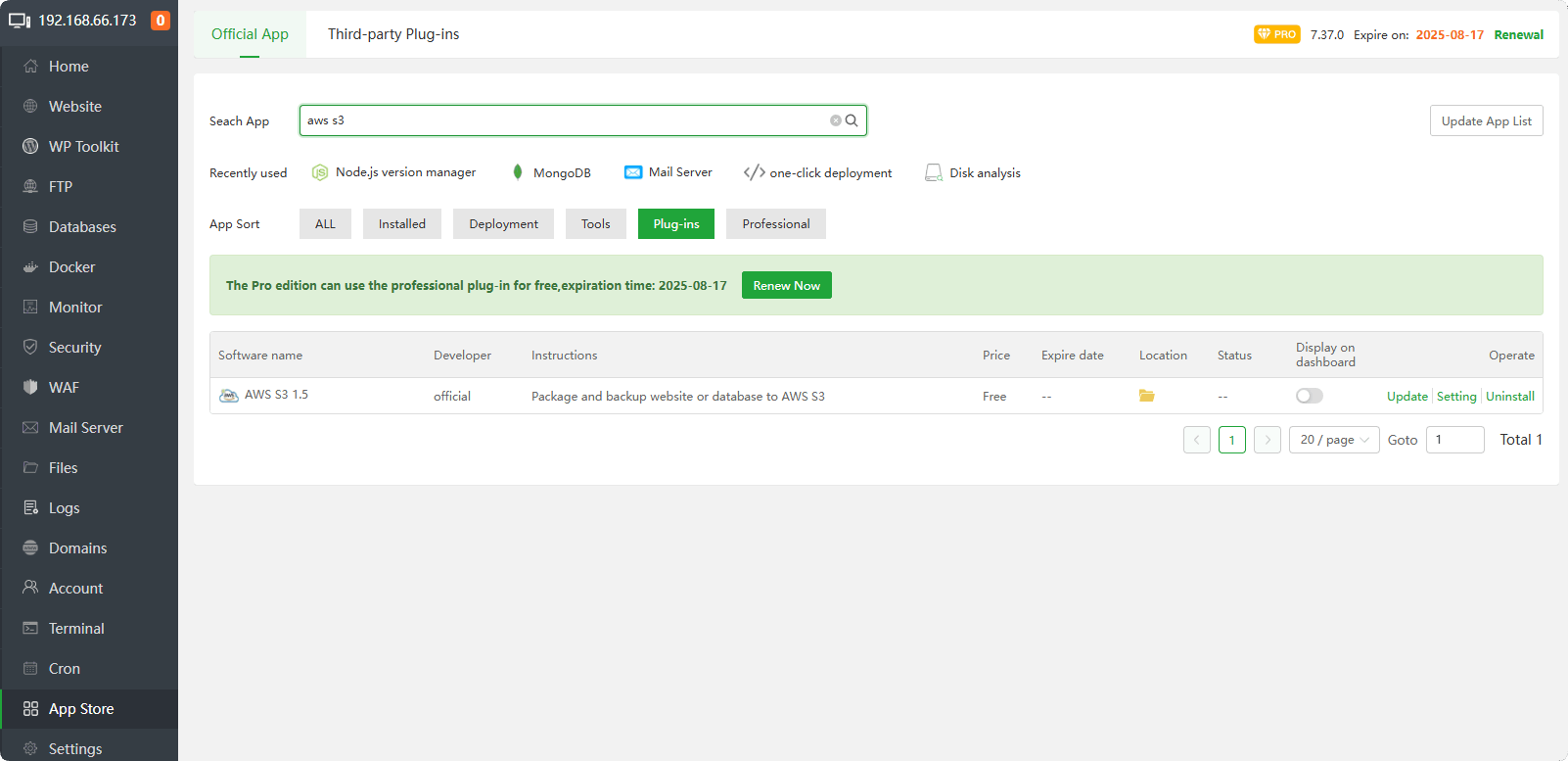The height and width of the screenshot is (761, 1568).
Task: Go to the next page arrow
Action: [1268, 440]
